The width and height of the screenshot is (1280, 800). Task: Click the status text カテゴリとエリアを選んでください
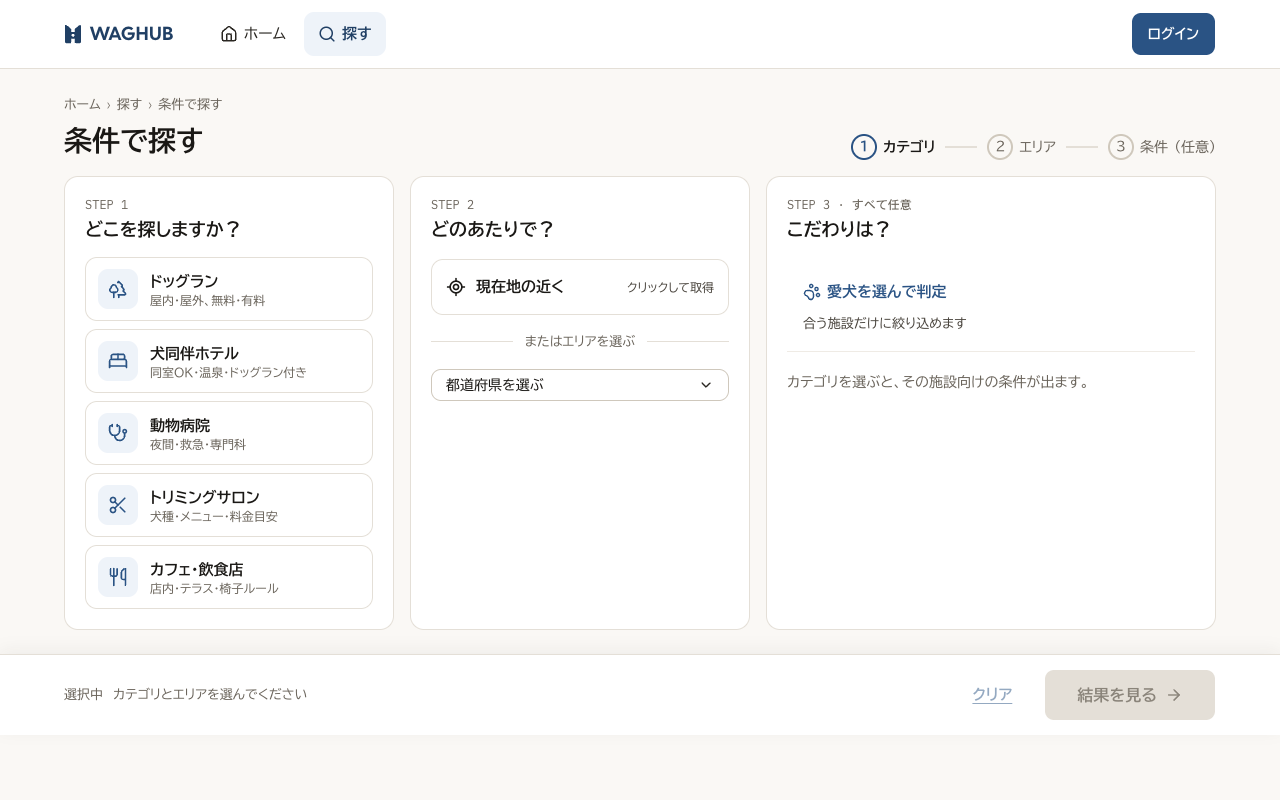point(210,694)
